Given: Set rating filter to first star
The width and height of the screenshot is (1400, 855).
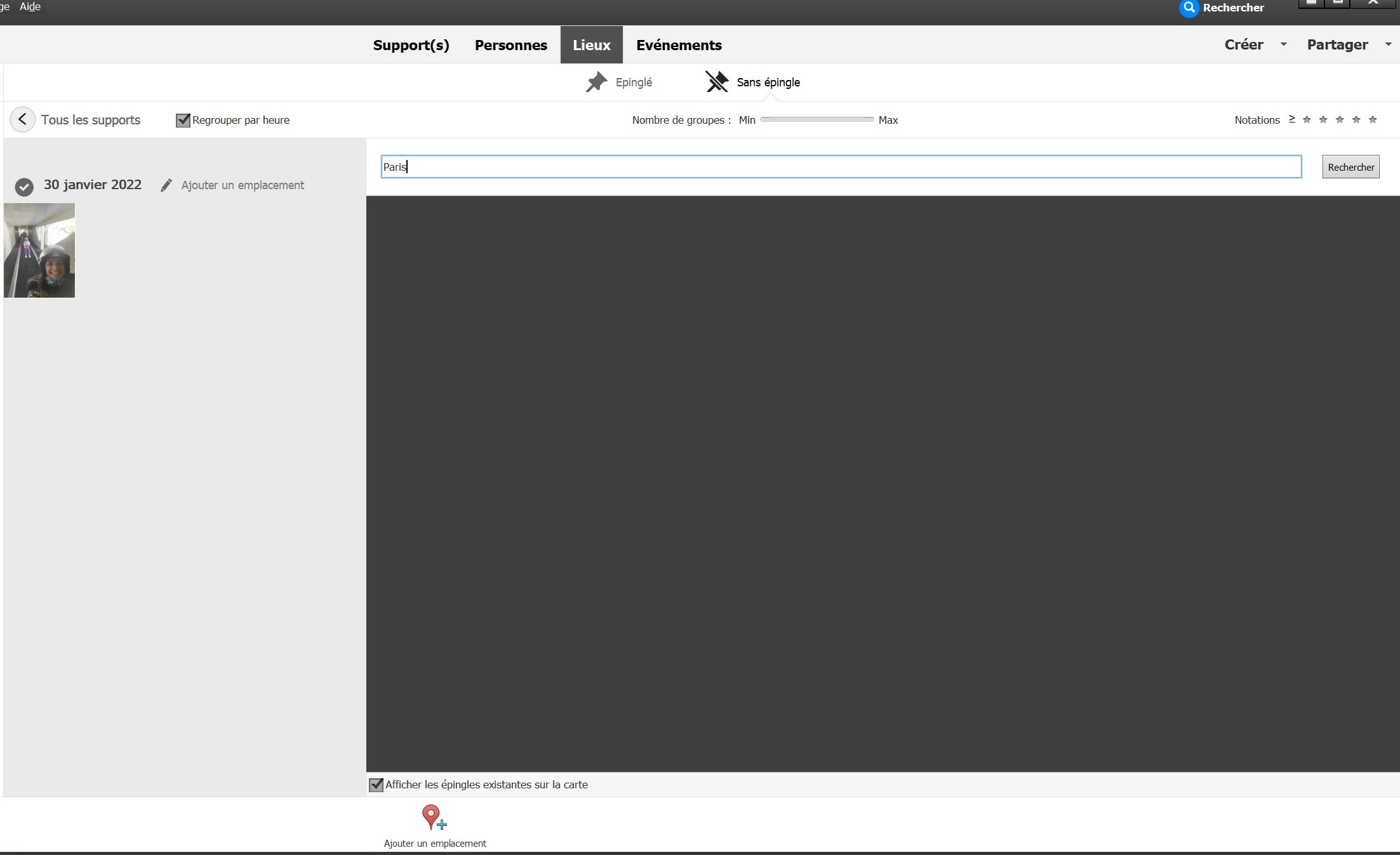Looking at the screenshot, I should 1307,119.
